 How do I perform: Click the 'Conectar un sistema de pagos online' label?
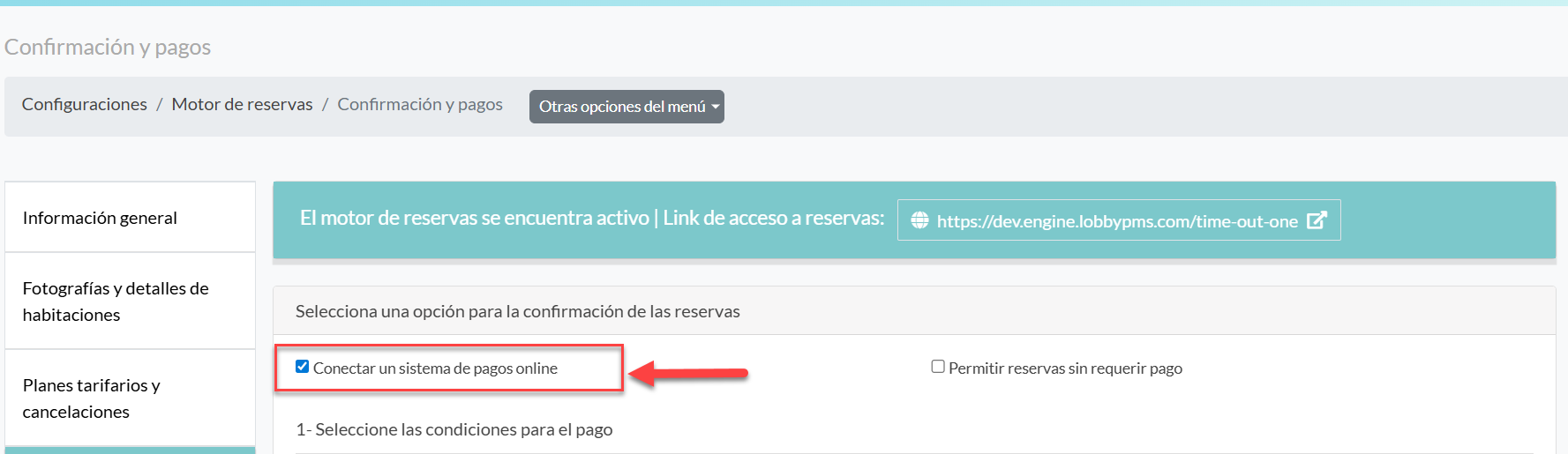[435, 368]
